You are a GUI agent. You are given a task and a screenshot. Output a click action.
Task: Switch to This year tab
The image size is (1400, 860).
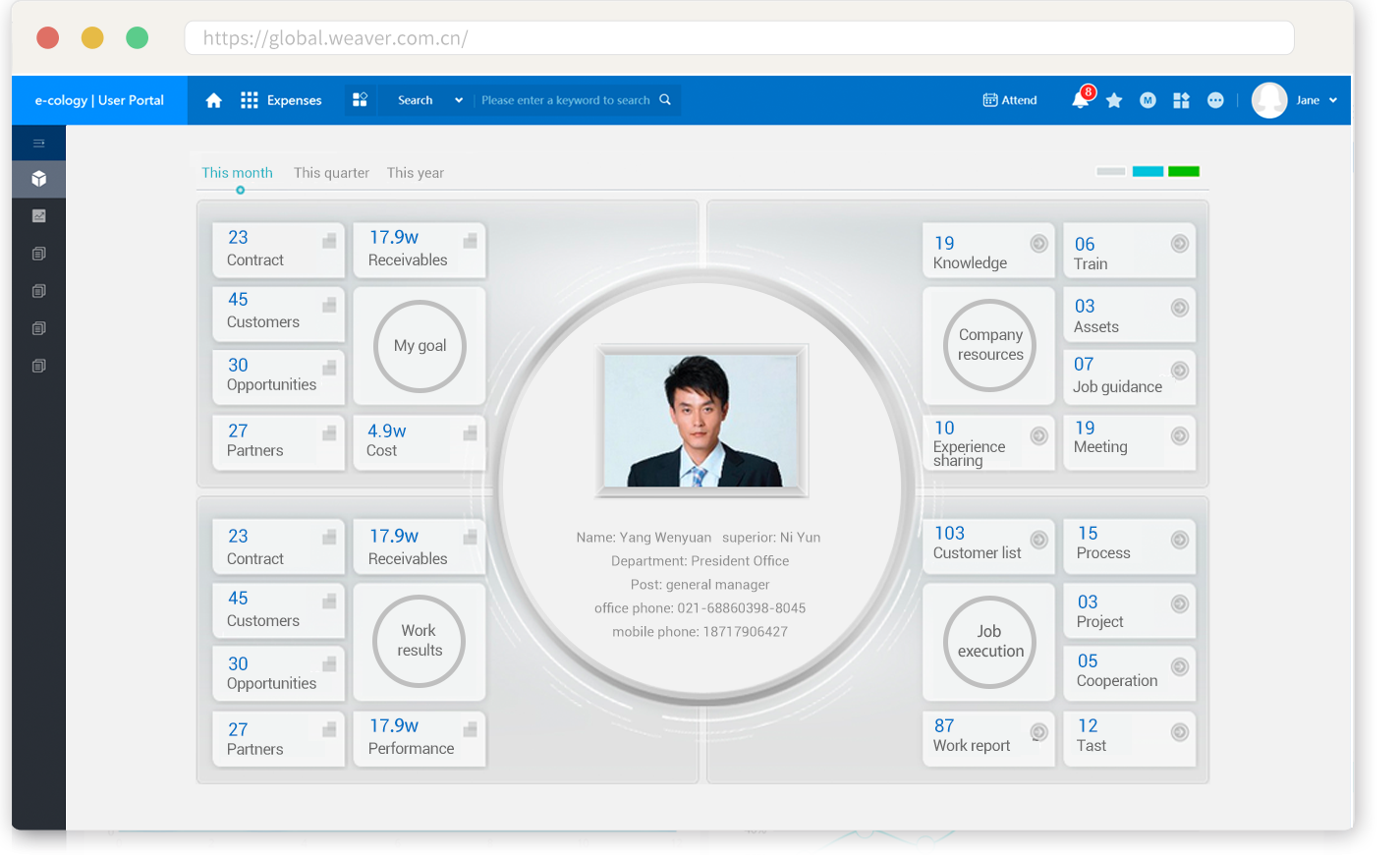pos(416,173)
